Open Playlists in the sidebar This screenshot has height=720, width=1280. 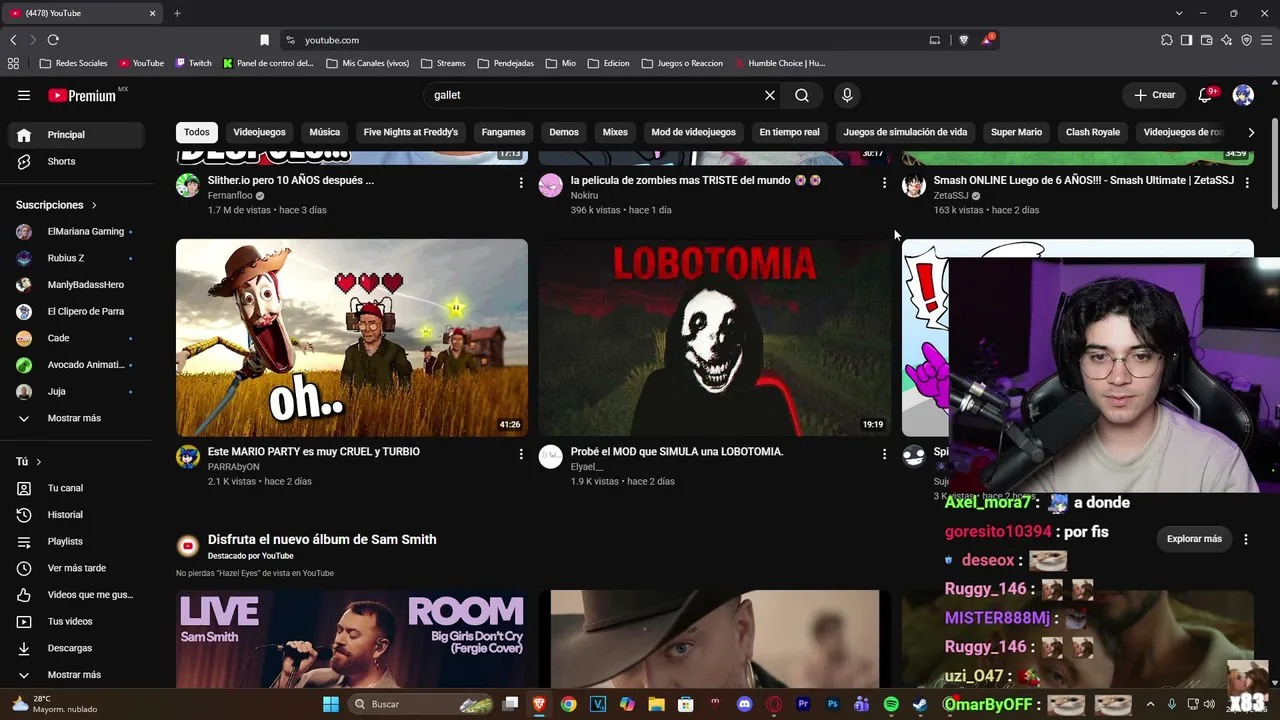coord(77,541)
